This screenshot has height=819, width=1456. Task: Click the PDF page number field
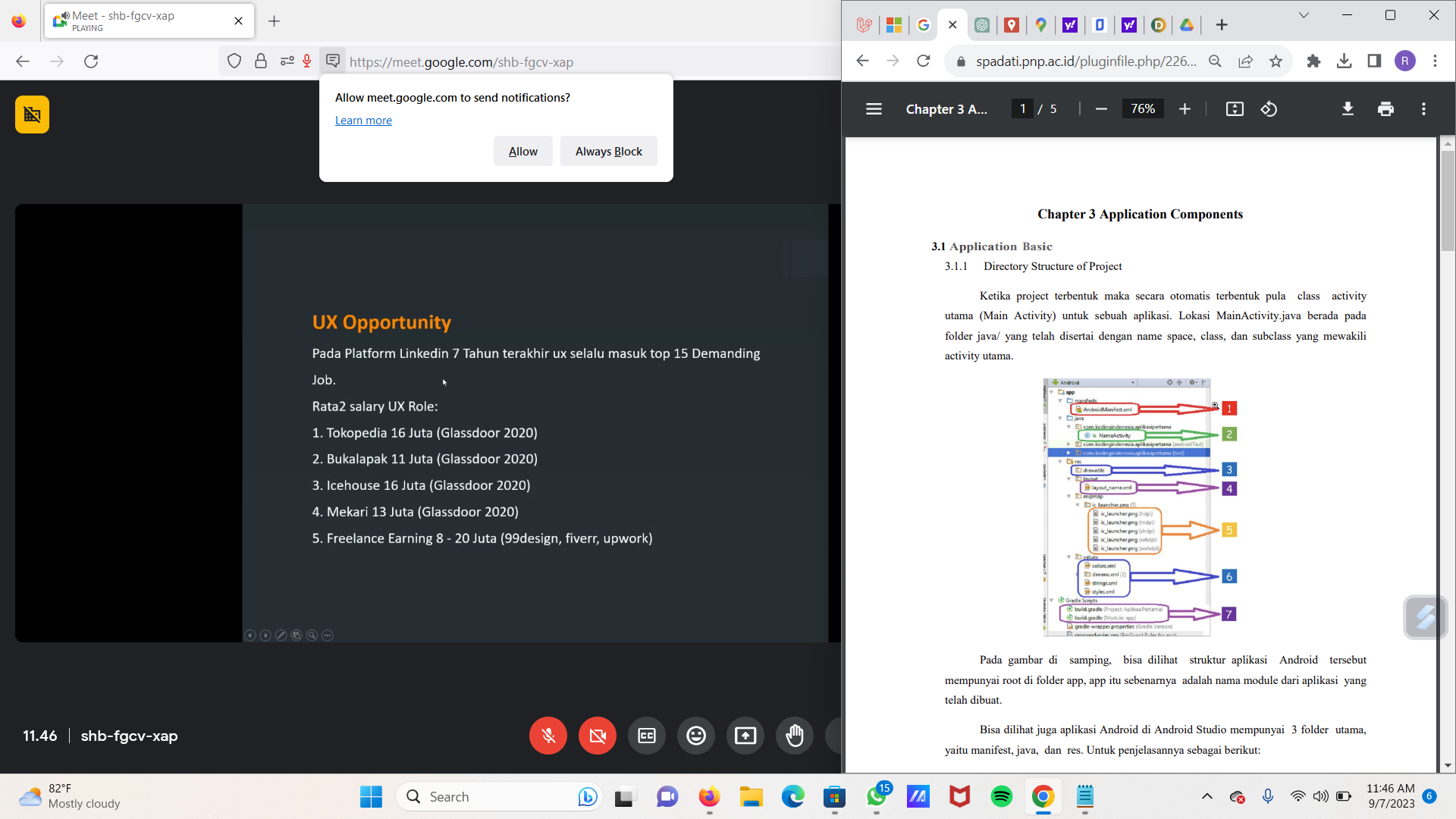click(x=1022, y=109)
